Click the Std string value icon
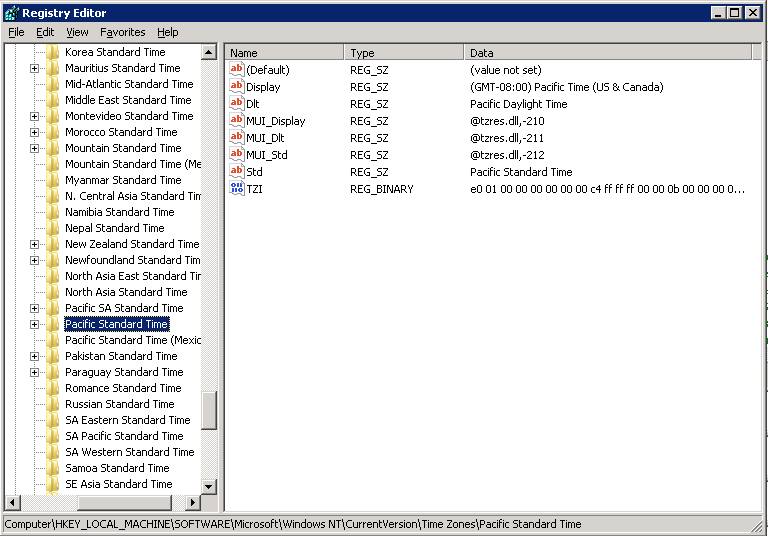768x536 pixels. (x=237, y=171)
